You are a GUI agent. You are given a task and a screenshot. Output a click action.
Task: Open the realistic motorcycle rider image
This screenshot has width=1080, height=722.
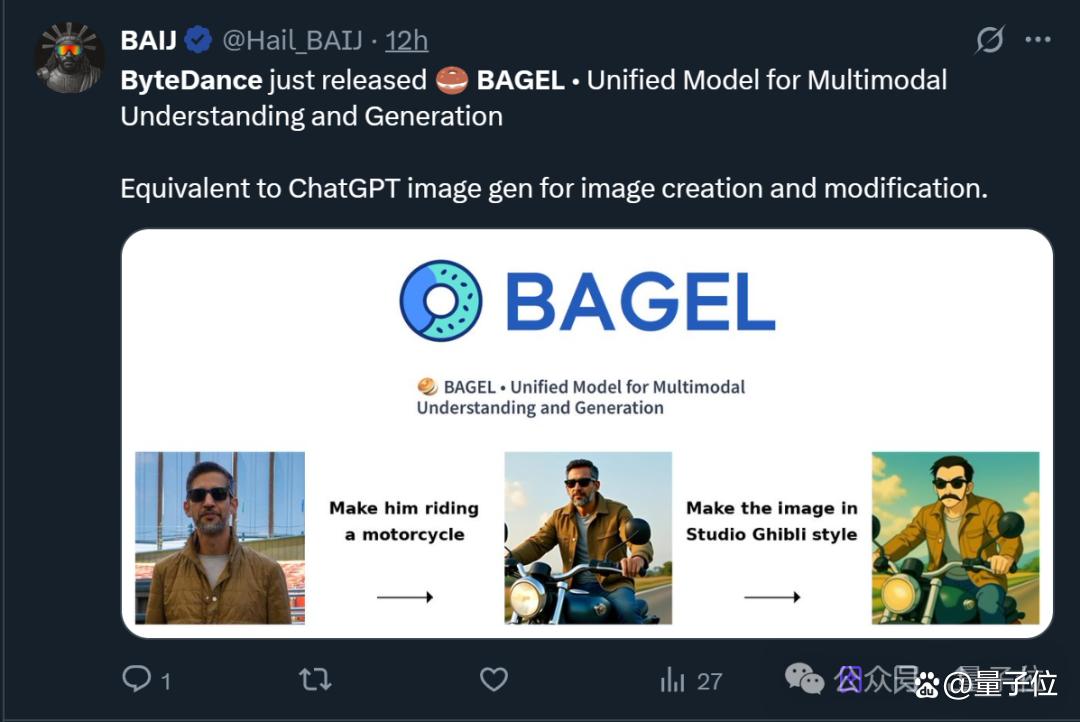588,538
